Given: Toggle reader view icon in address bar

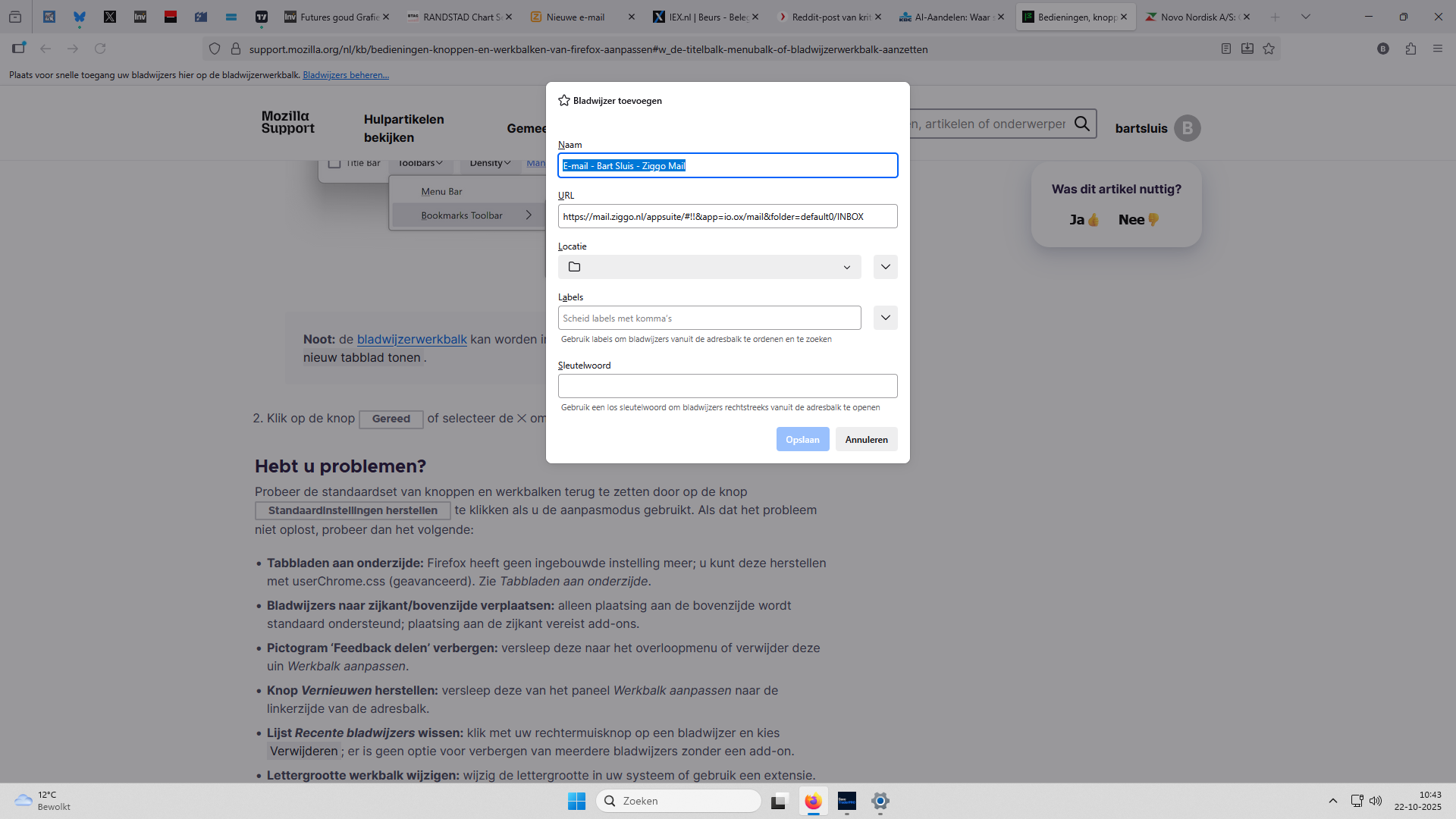Looking at the screenshot, I should point(1226,49).
